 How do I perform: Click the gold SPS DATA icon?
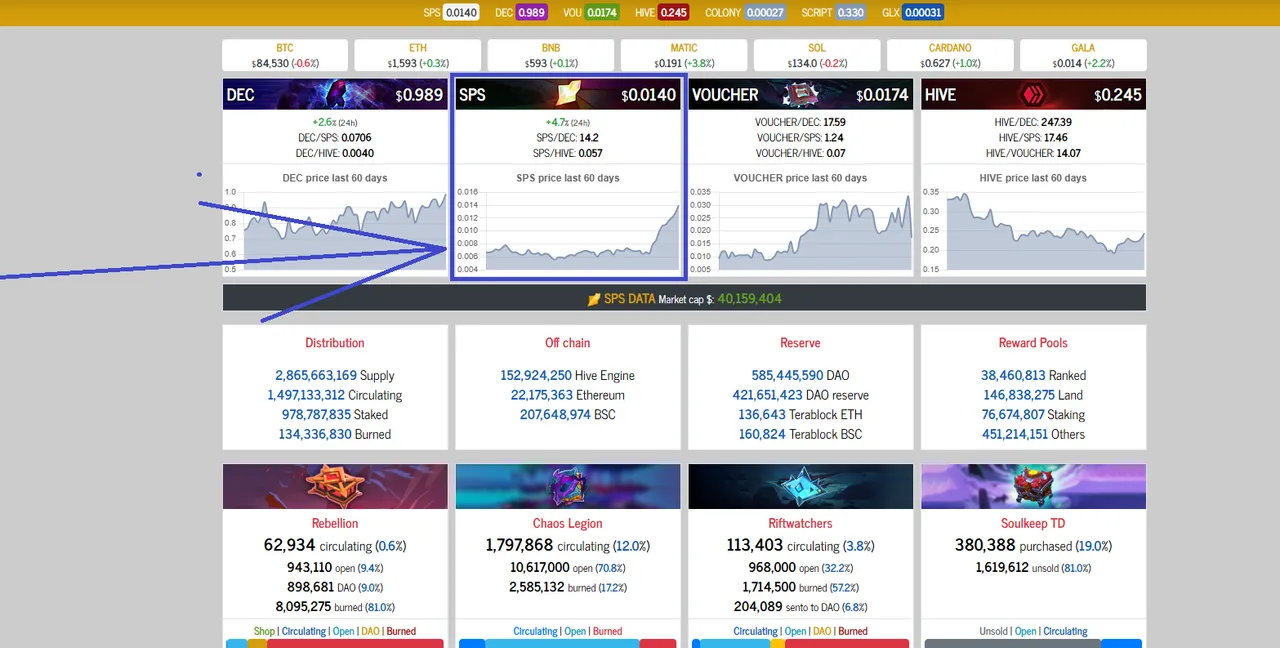click(x=594, y=299)
